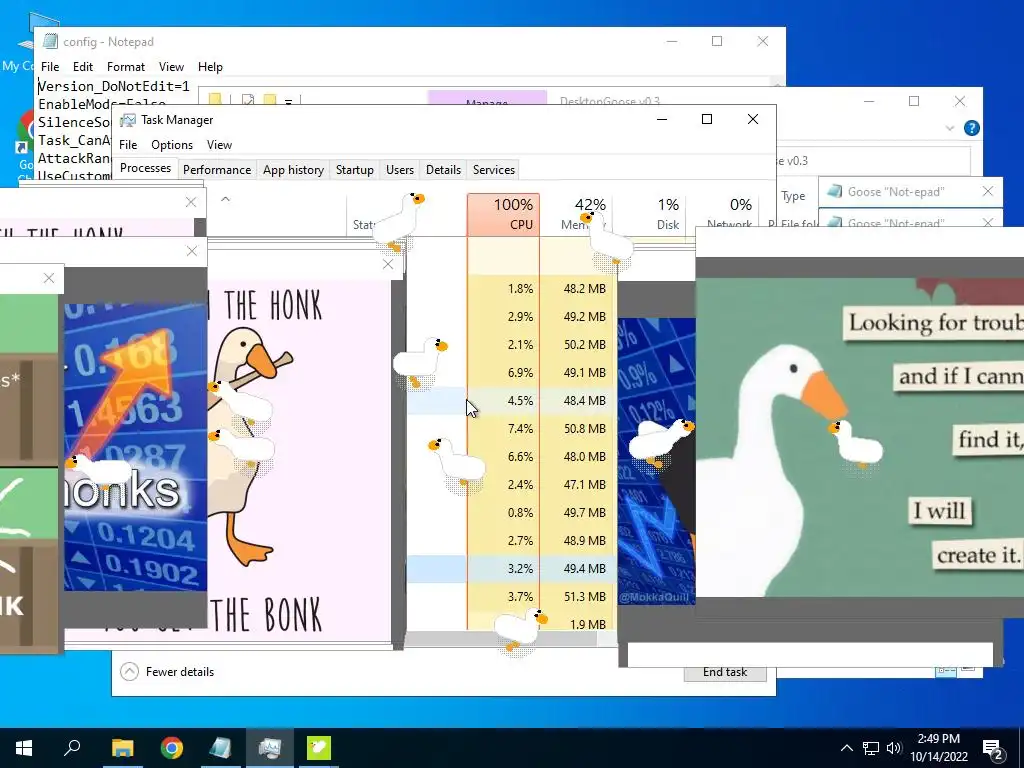Switch to the Performance tab
This screenshot has height=768, width=1024.
[x=217, y=170]
